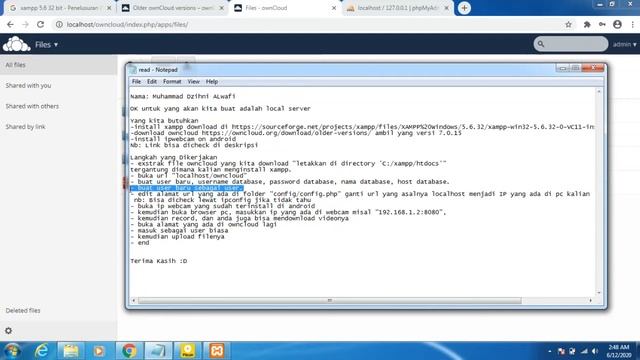This screenshot has height=360, width=640.
Task: View site information icon in address bar
Action: [59, 24]
